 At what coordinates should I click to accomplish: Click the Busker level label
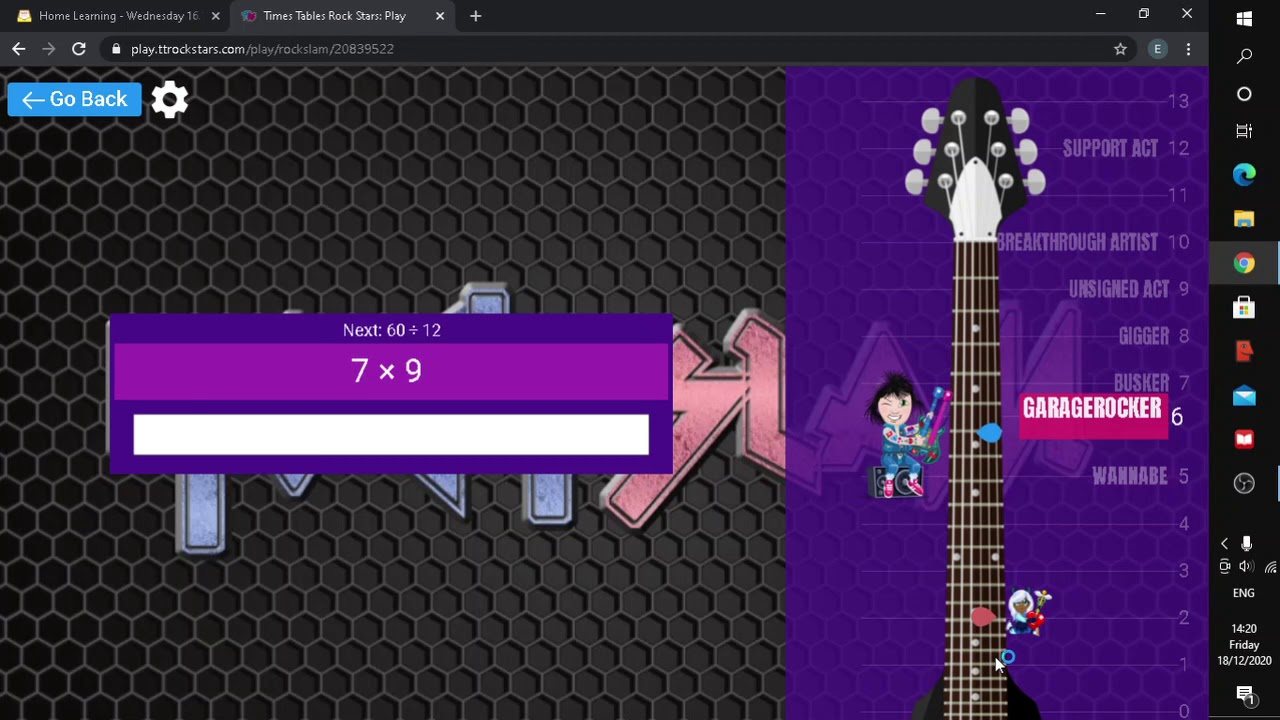pos(1141,382)
